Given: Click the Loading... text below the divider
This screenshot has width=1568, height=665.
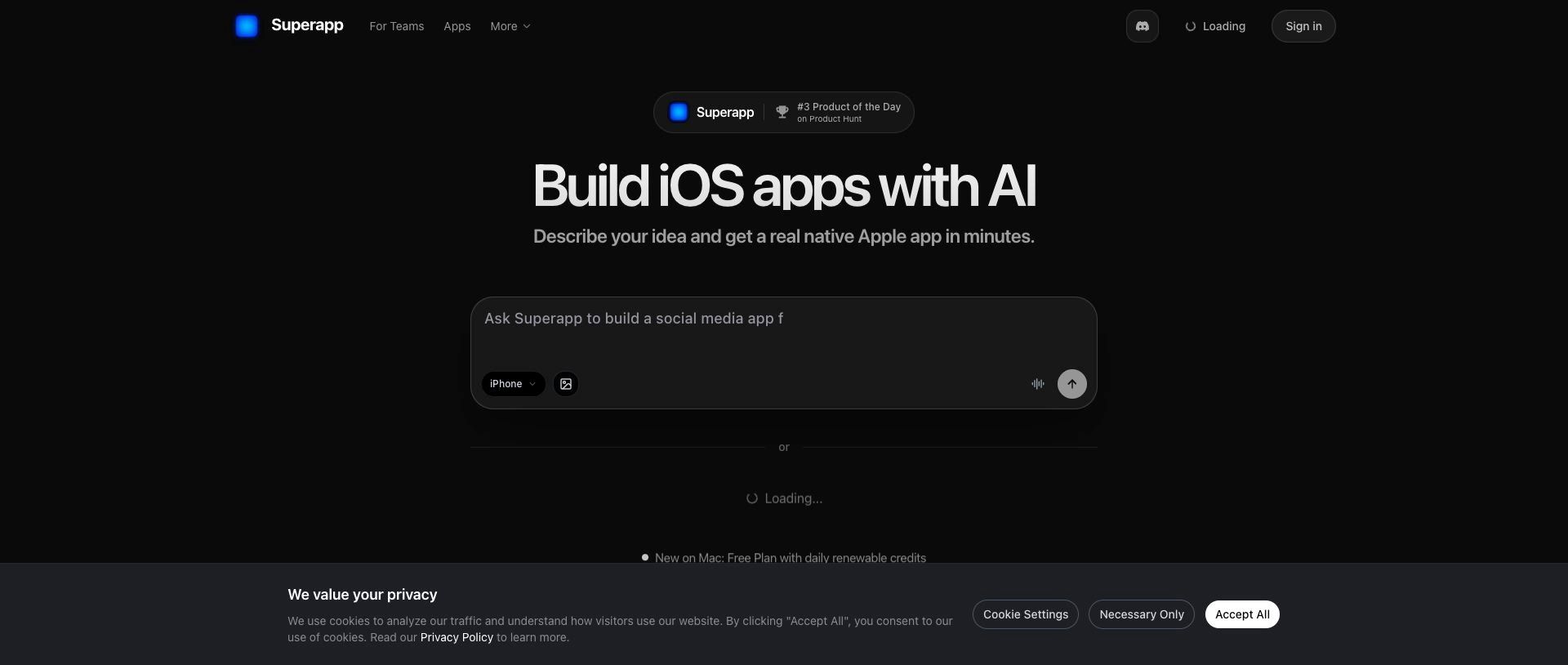Looking at the screenshot, I should pos(784,498).
